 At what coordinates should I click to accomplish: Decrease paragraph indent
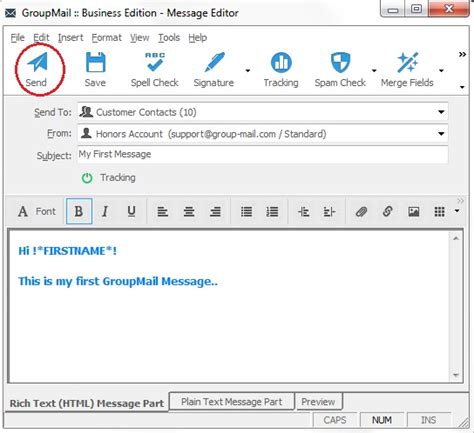tap(304, 212)
